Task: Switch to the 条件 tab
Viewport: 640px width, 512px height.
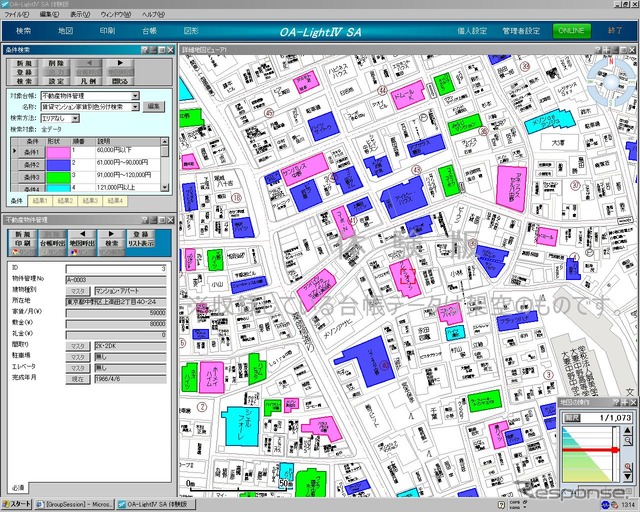Action: pos(17,200)
